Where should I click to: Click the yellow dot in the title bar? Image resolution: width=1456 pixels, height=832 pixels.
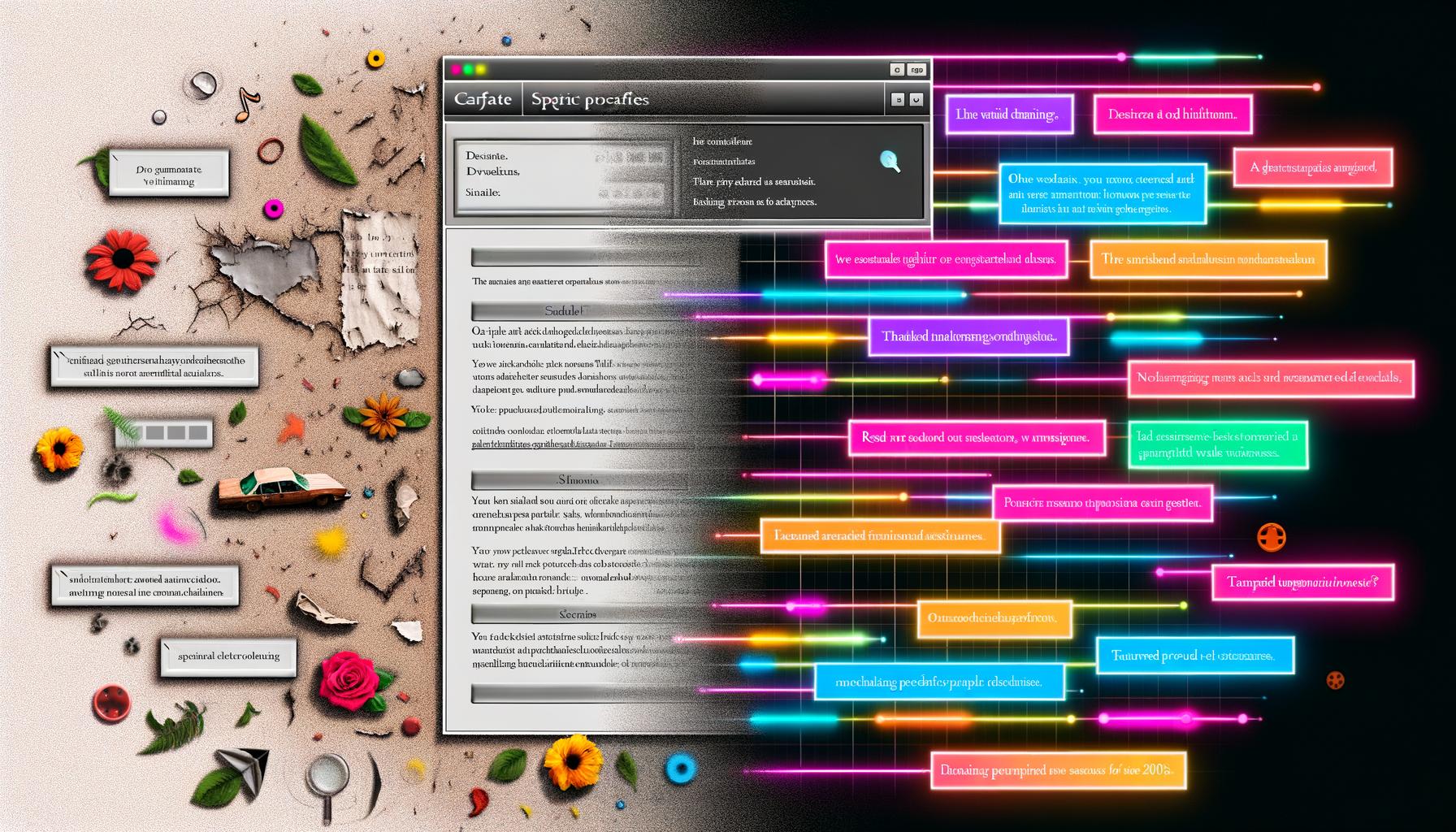pyautogui.click(x=480, y=70)
